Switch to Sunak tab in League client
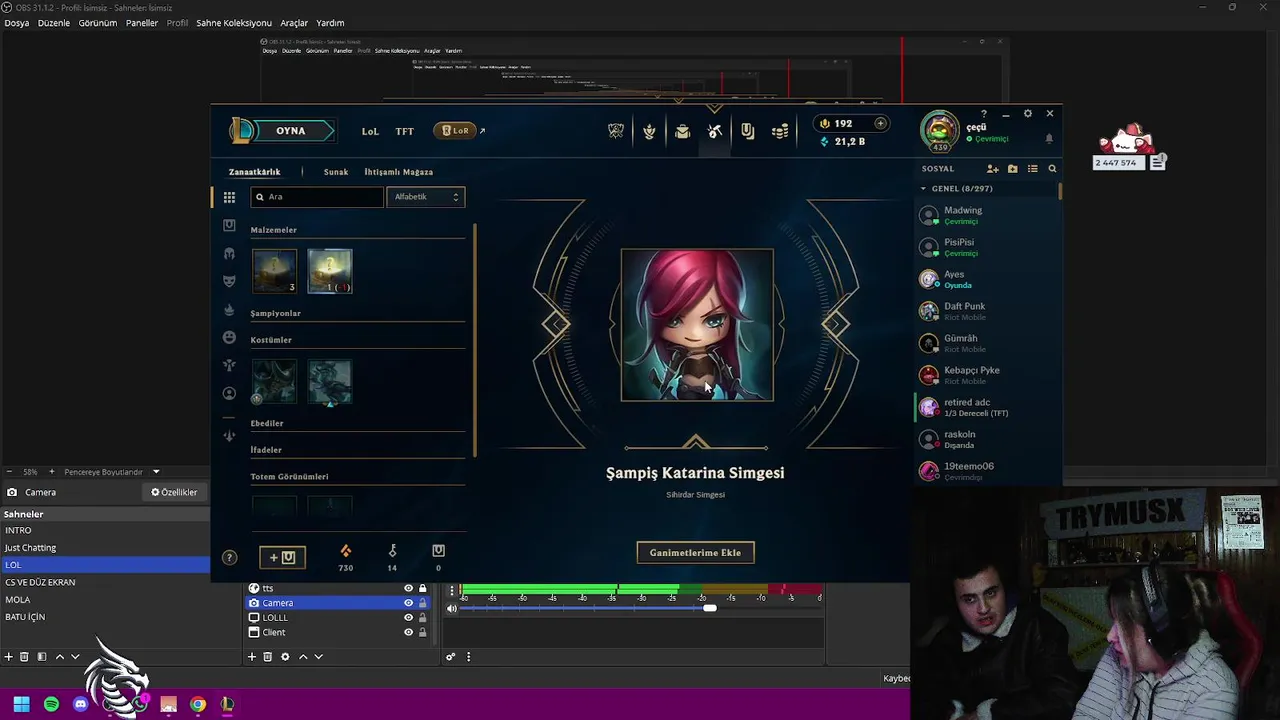The image size is (1280, 720). tap(336, 172)
